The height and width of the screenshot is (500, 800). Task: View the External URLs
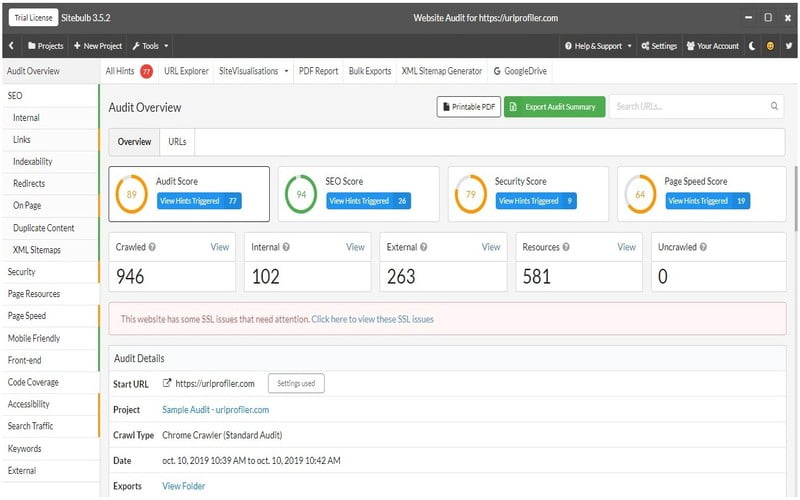tap(491, 247)
